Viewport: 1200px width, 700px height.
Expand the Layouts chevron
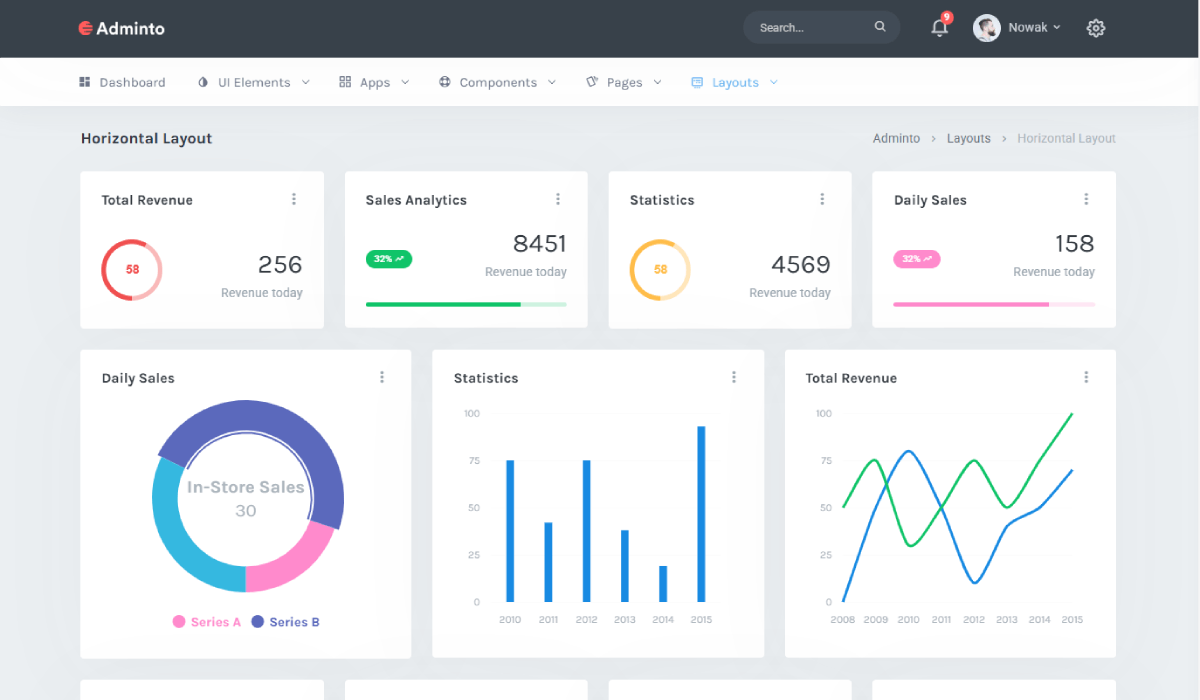(774, 82)
